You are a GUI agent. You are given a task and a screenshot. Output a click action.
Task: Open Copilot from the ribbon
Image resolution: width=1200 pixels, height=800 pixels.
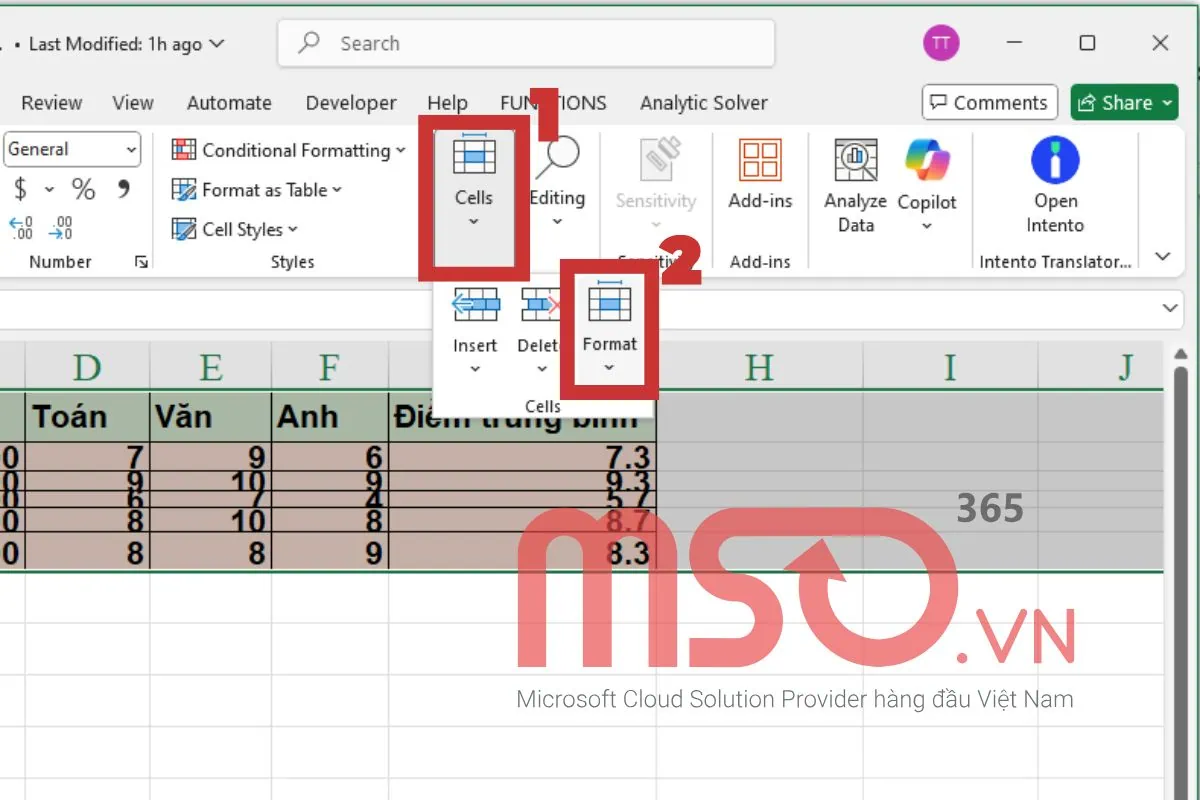[x=927, y=160]
